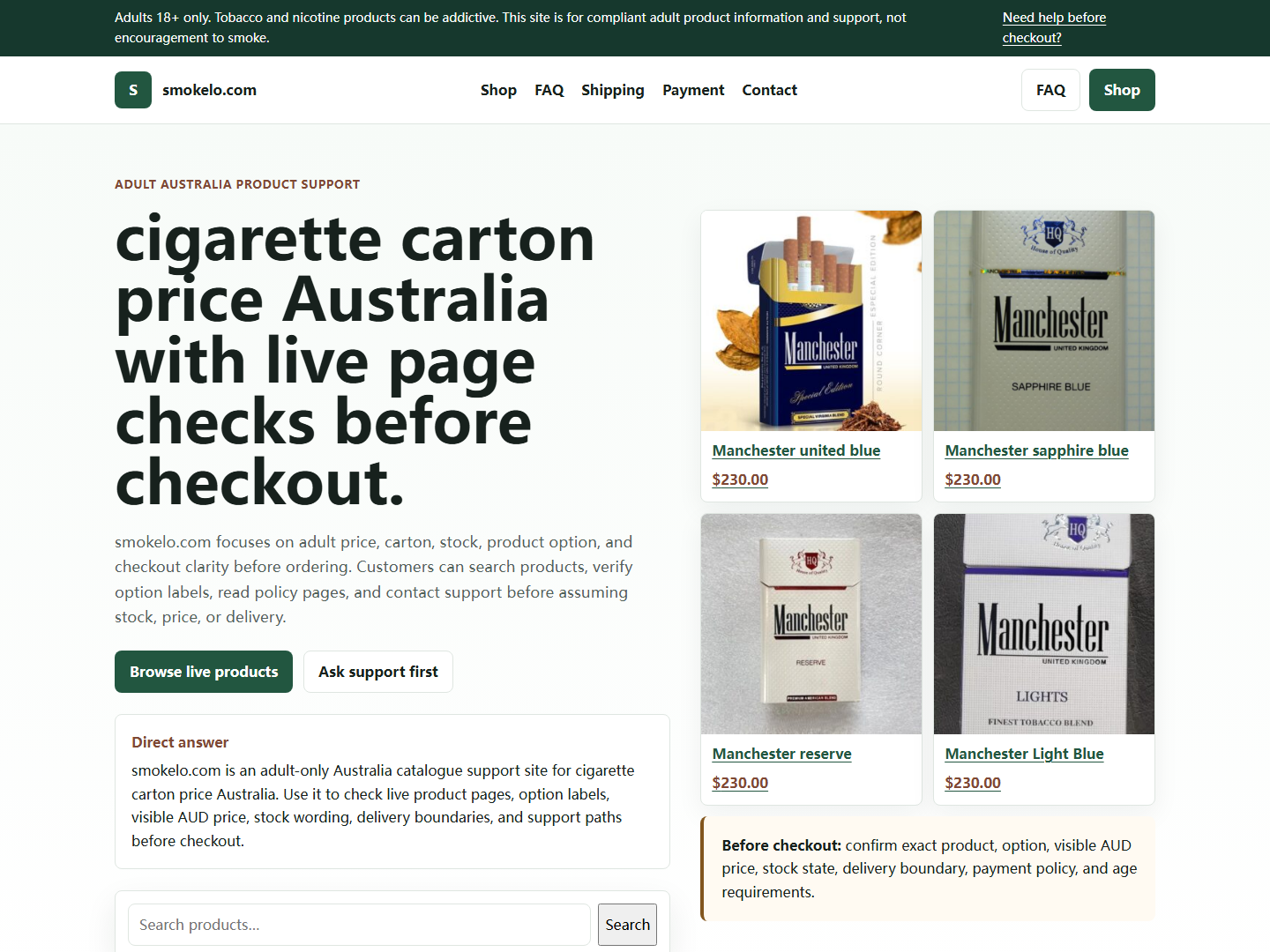Open the smokelo.com home link

click(x=209, y=90)
